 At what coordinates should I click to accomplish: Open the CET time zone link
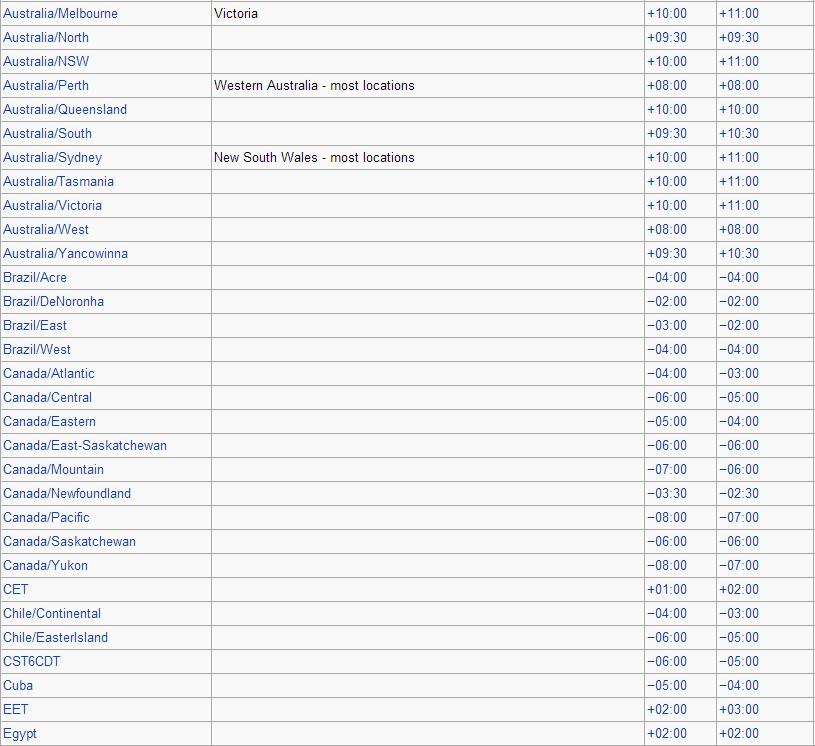click(x=16, y=590)
